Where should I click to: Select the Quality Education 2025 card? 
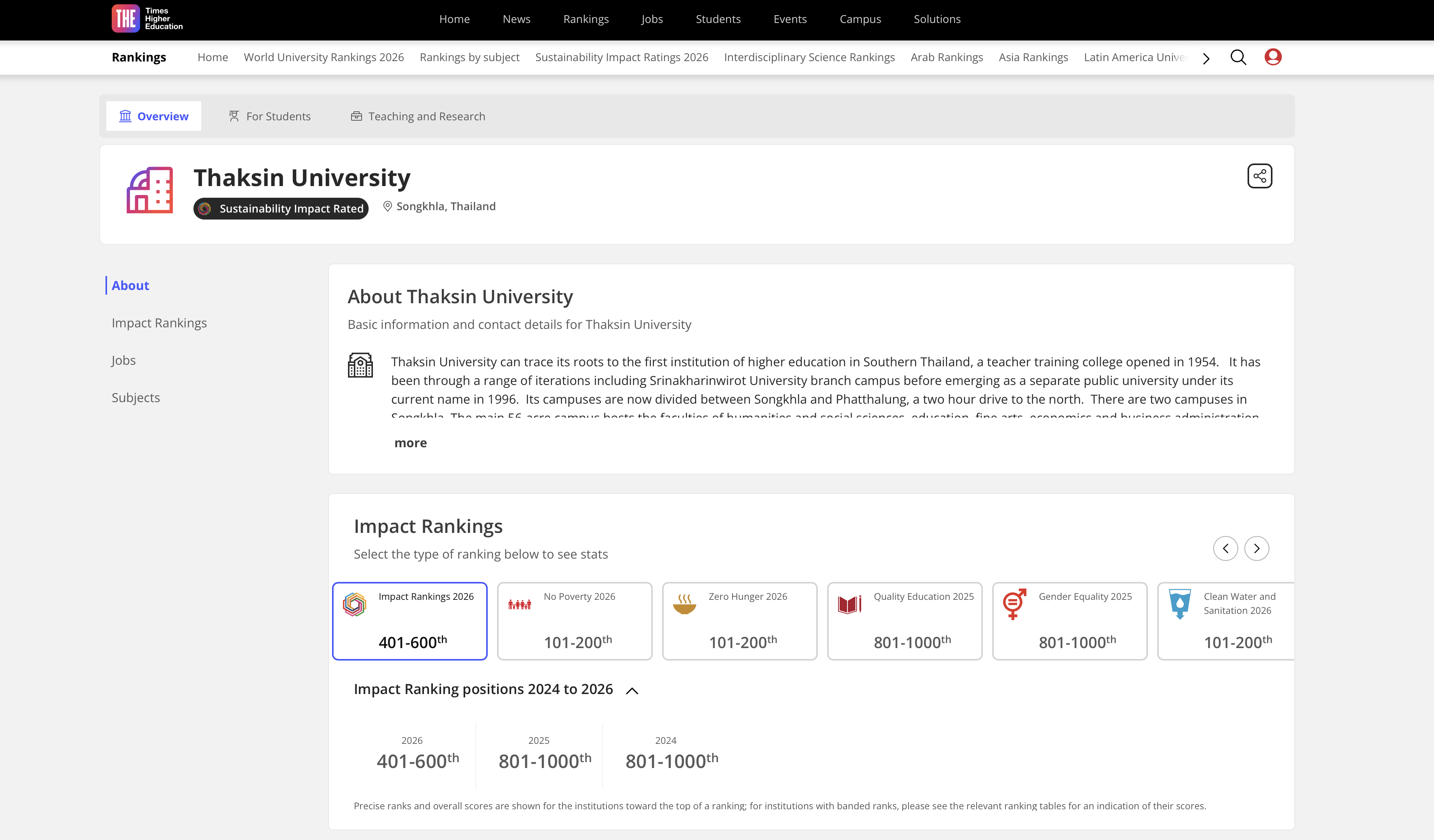905,621
